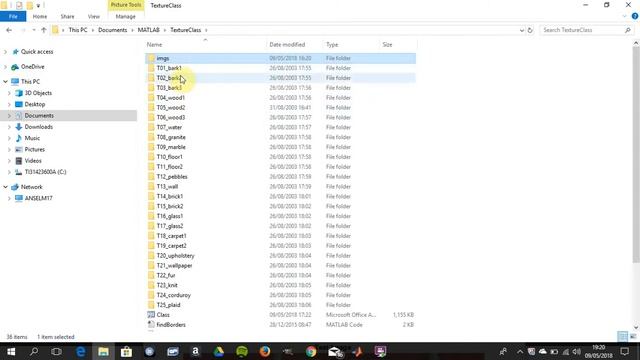Sort by Date modified column header
This screenshot has height=360, width=640.
pos(287,44)
